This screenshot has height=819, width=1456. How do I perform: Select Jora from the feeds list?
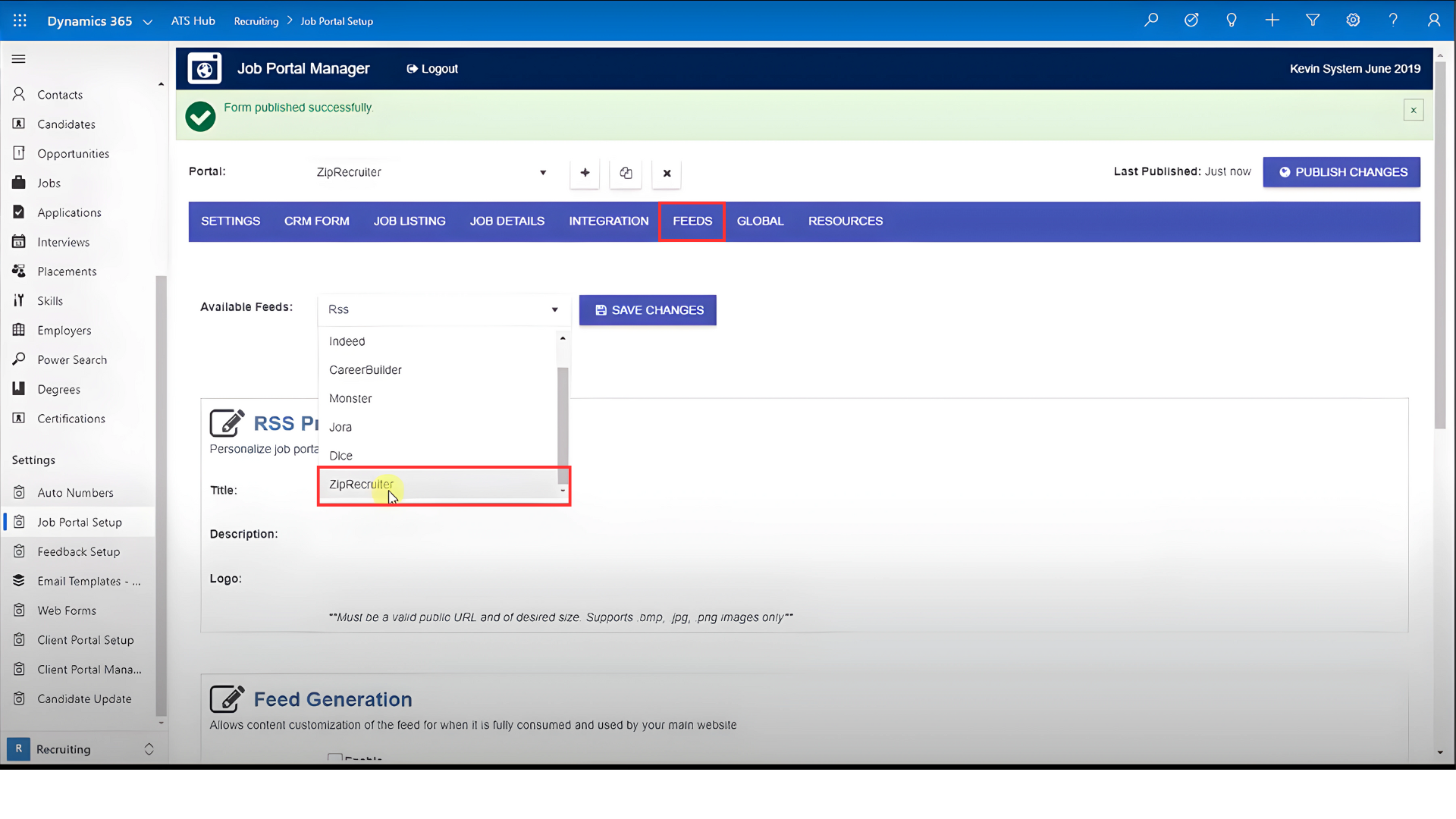click(x=438, y=428)
